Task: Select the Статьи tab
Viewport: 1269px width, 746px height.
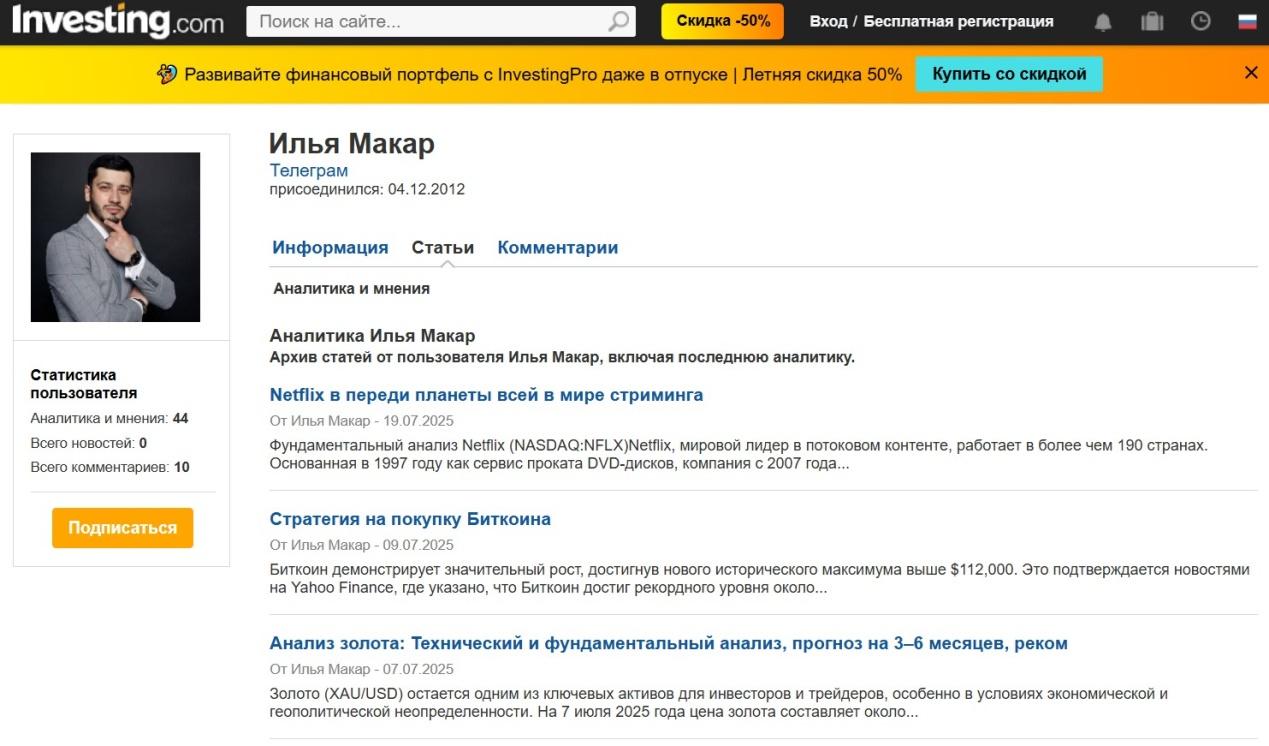Action: [x=443, y=248]
